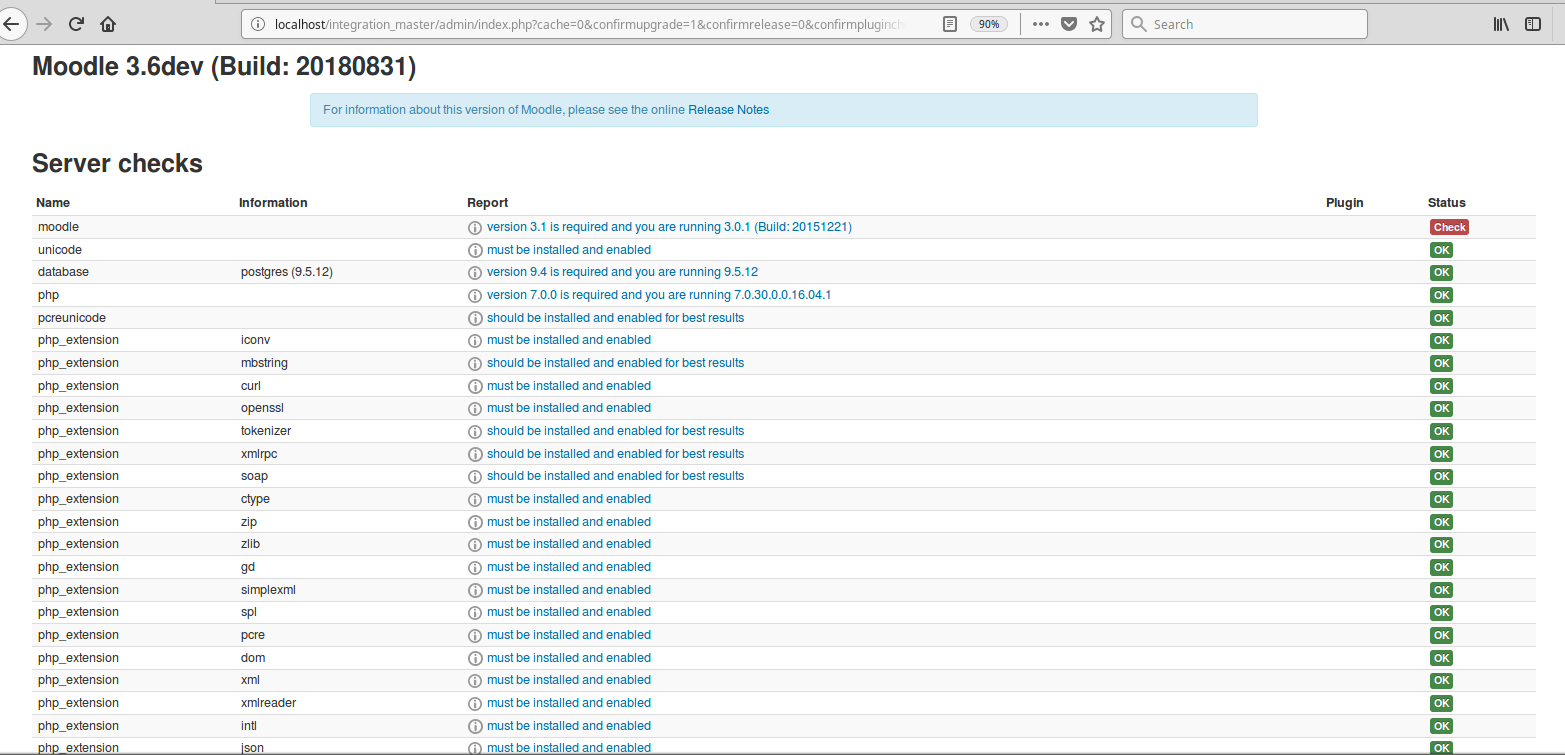Screen dimensions: 1565x755
Task: Select the Name column header
Action: tap(53, 203)
